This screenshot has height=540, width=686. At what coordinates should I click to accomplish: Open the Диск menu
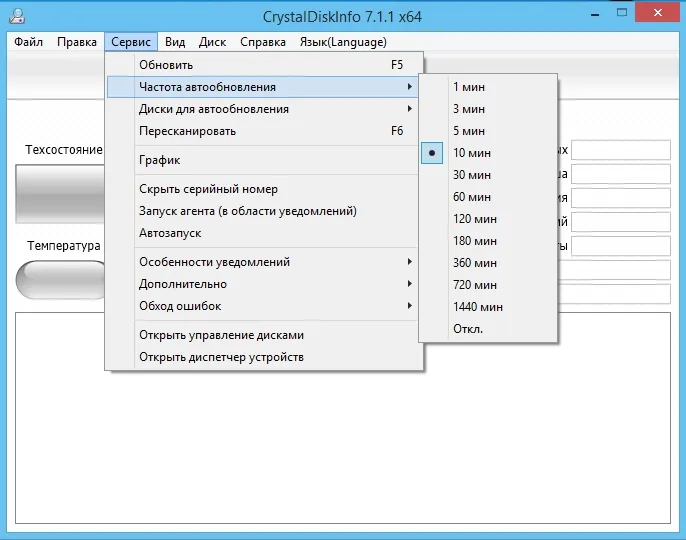tap(212, 42)
